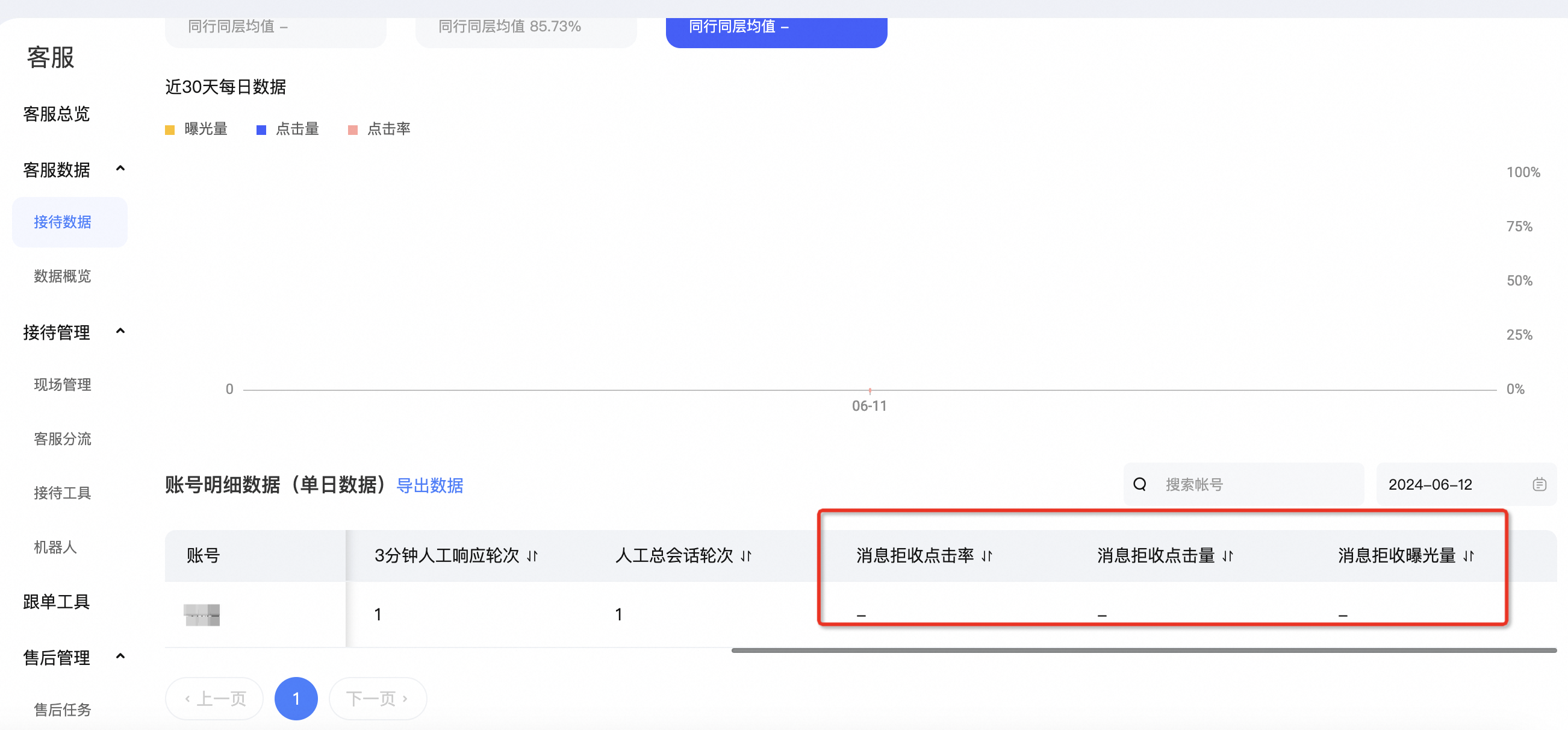Collapse the 售后管理 menu group
1568x730 pixels.
pyautogui.click(x=120, y=657)
